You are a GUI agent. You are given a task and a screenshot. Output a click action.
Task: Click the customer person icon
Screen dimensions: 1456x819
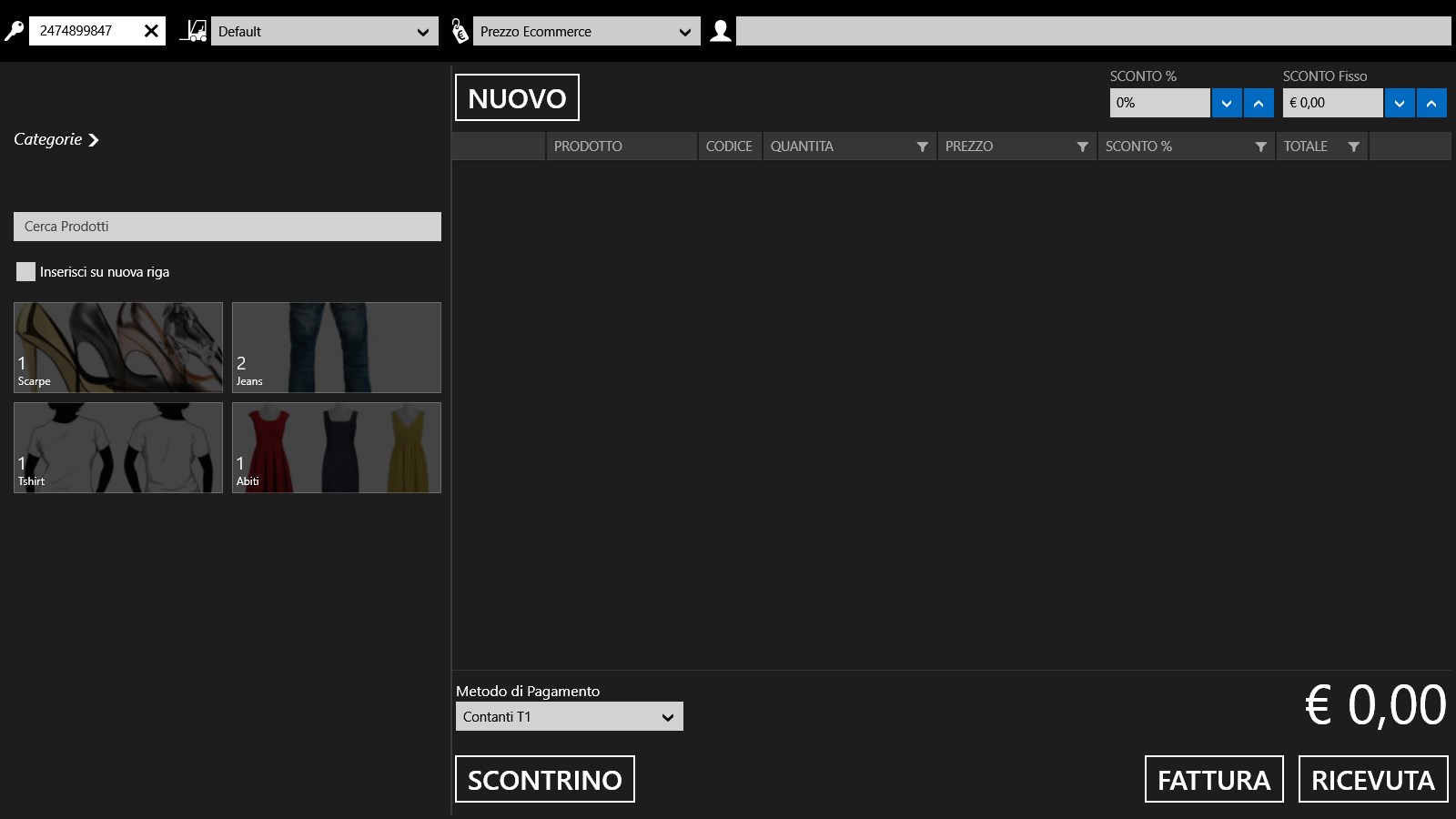(x=720, y=31)
